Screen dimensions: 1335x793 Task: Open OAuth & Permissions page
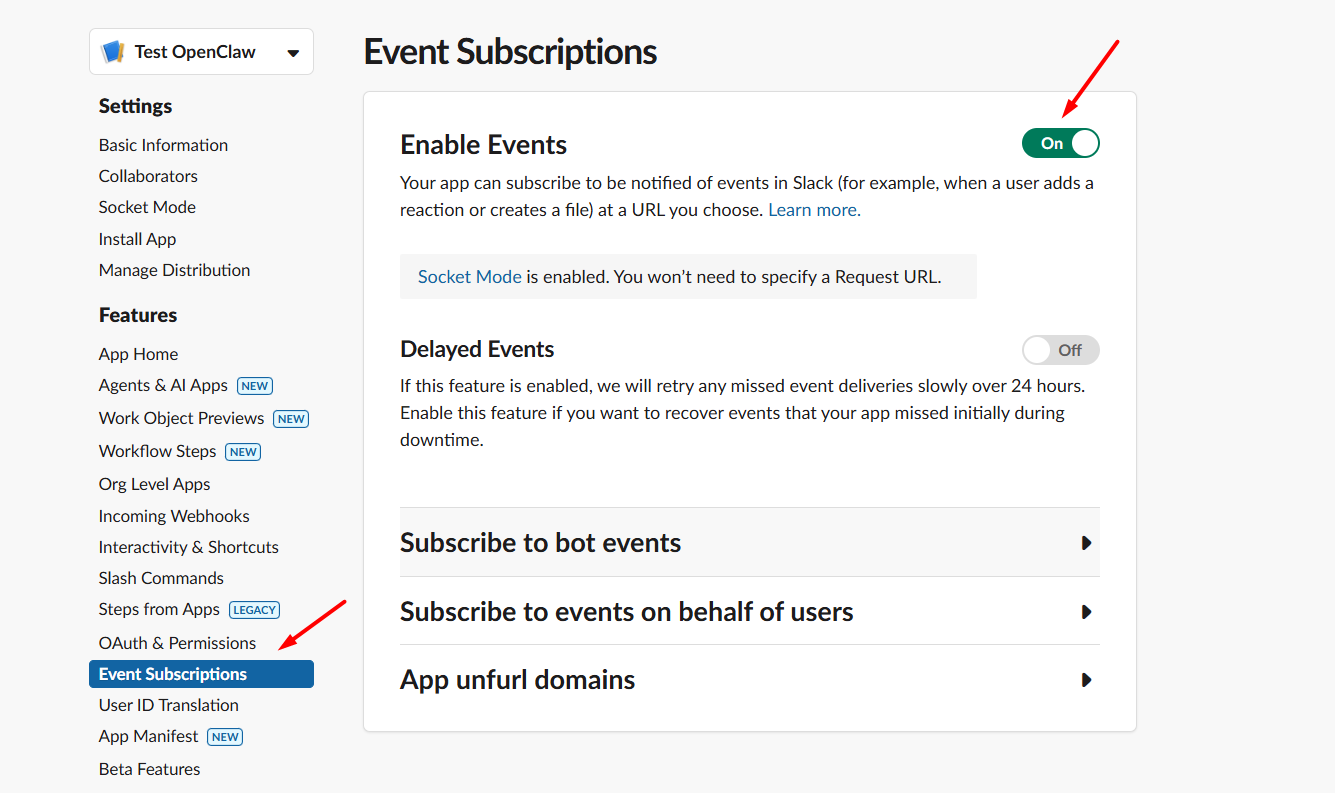(x=177, y=643)
